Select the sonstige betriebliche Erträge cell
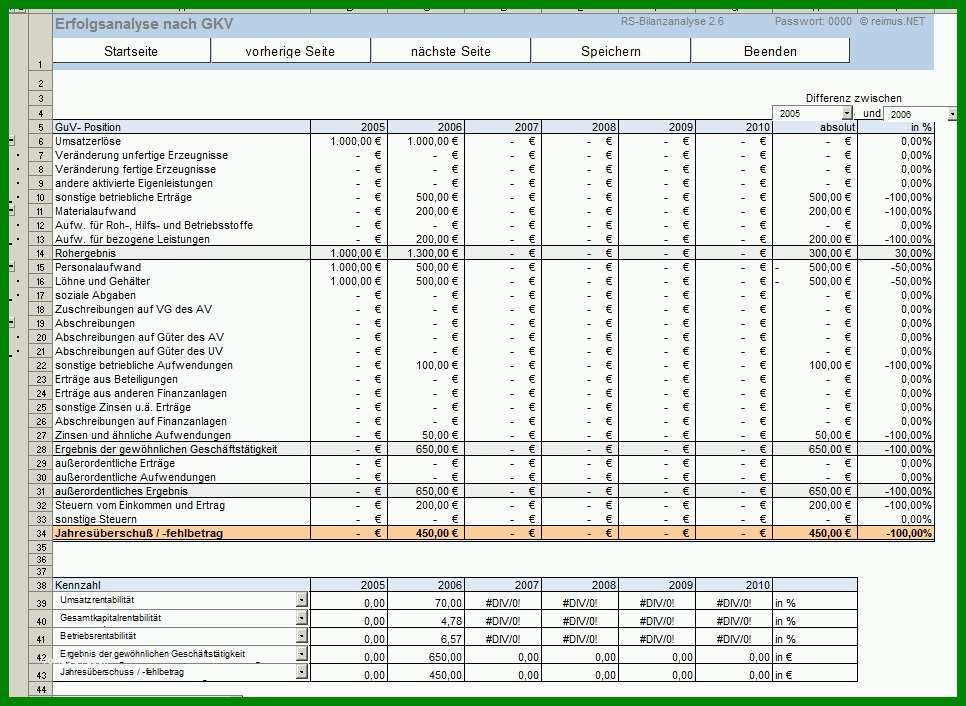Image resolution: width=966 pixels, height=706 pixels. (x=182, y=197)
